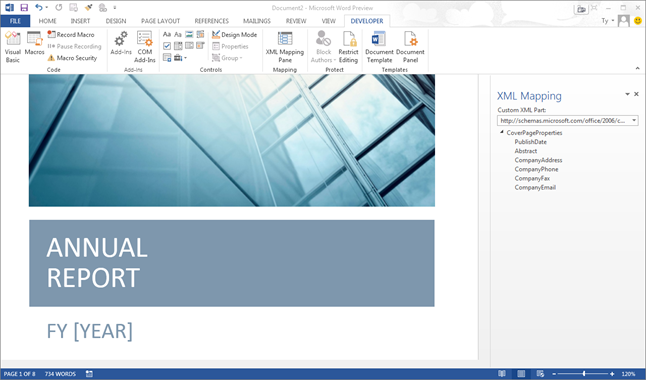
Task: Select PublishDate in XML tree
Action: tap(531, 142)
